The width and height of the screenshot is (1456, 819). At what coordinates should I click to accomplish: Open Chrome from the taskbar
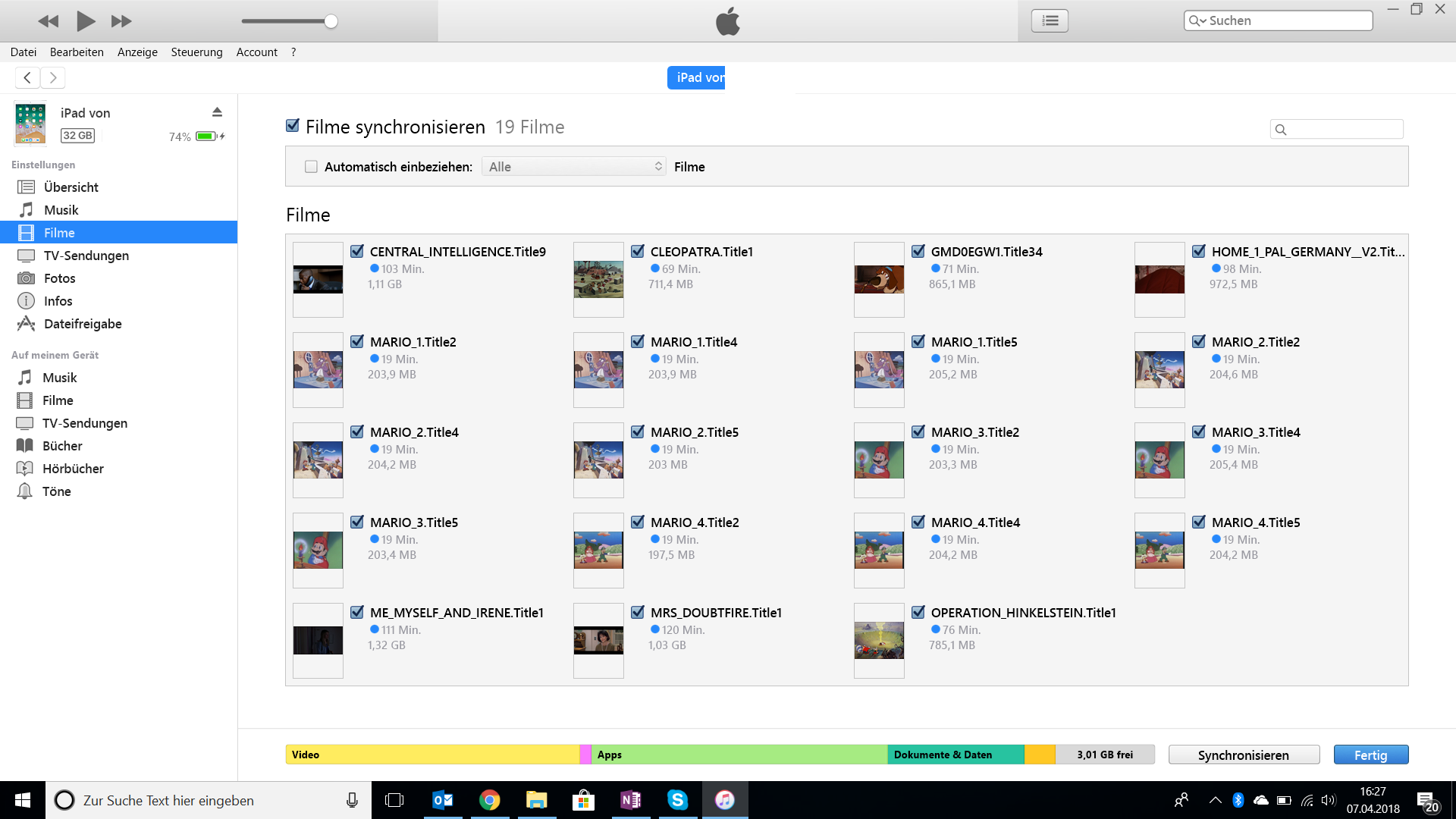click(x=490, y=800)
